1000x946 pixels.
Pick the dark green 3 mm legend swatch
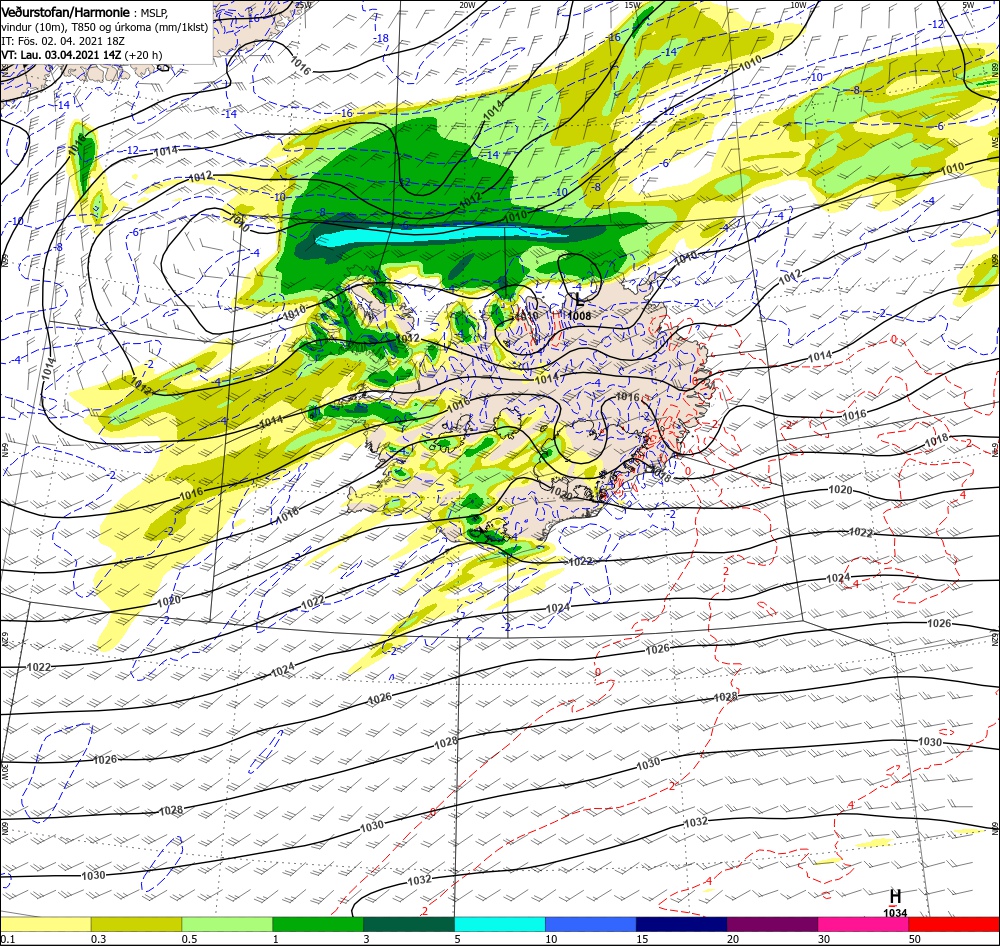[409, 924]
